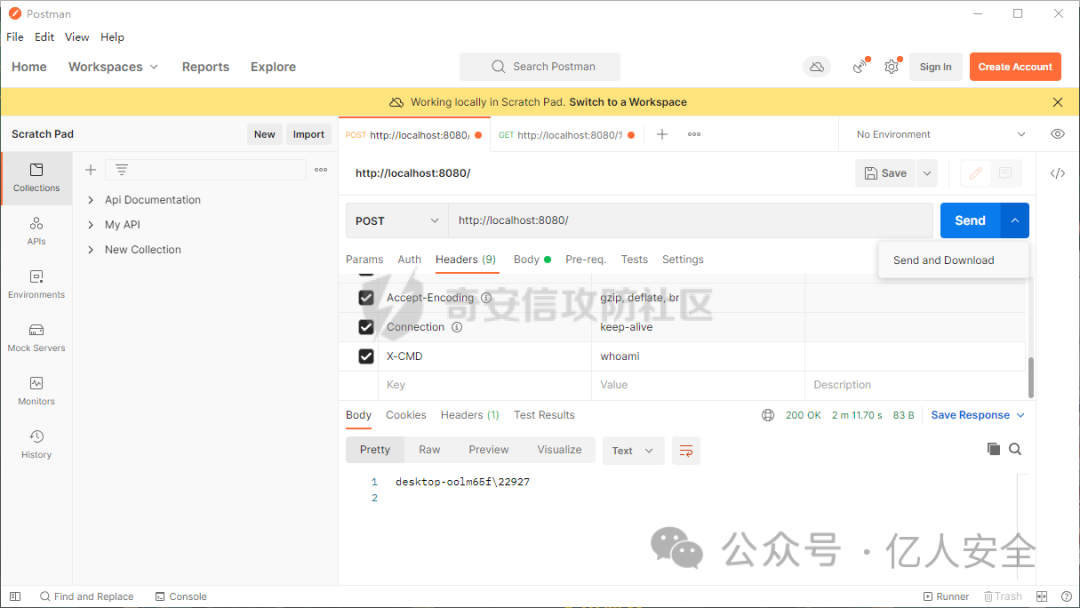Open the No Environment dropdown
Image resolution: width=1080 pixels, height=608 pixels.
pos(940,134)
